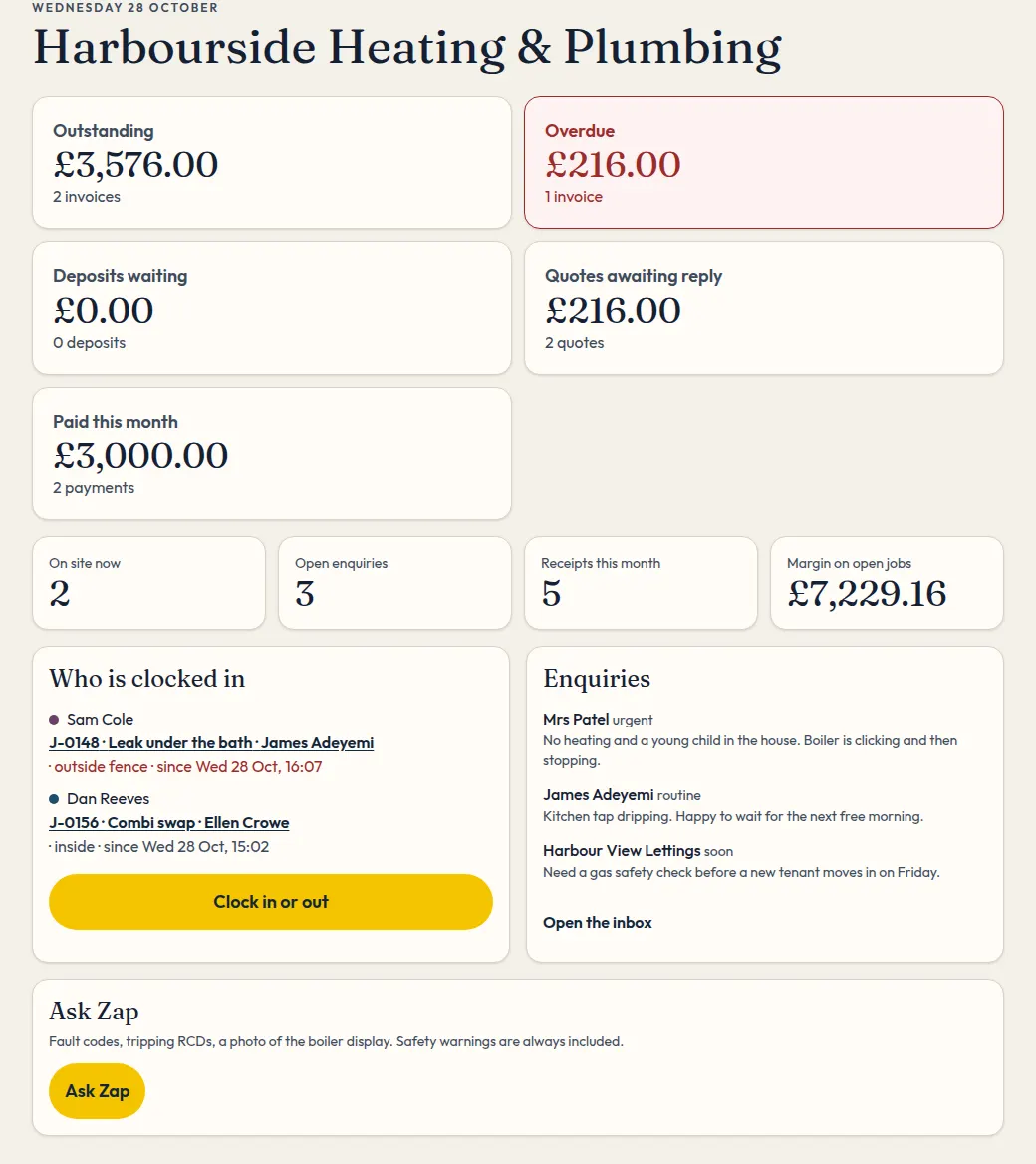Image resolution: width=1036 pixels, height=1164 pixels.
Task: Open Mrs Patel urgent enquiry
Action: coord(750,739)
